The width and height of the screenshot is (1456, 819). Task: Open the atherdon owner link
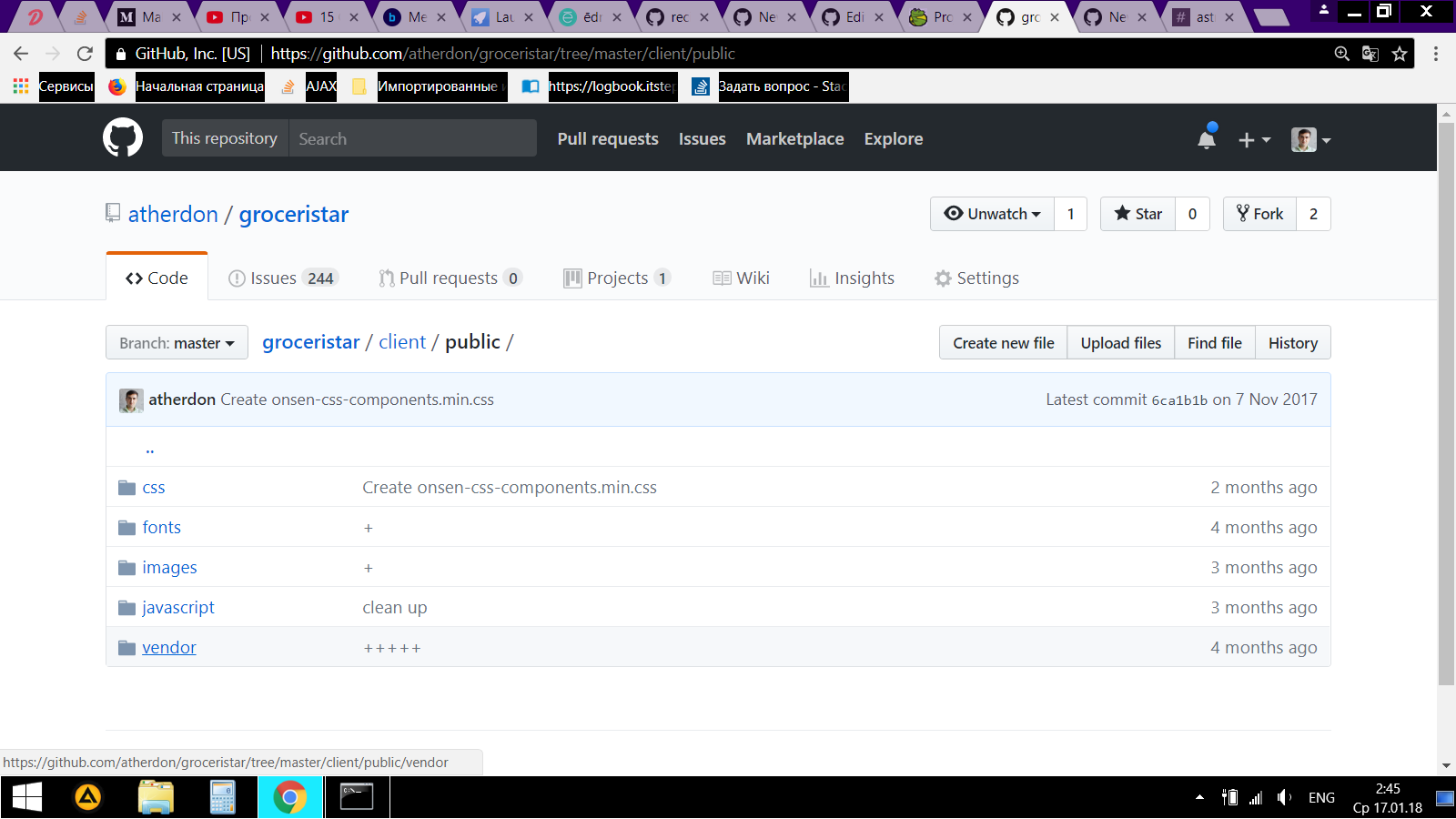pos(173,214)
